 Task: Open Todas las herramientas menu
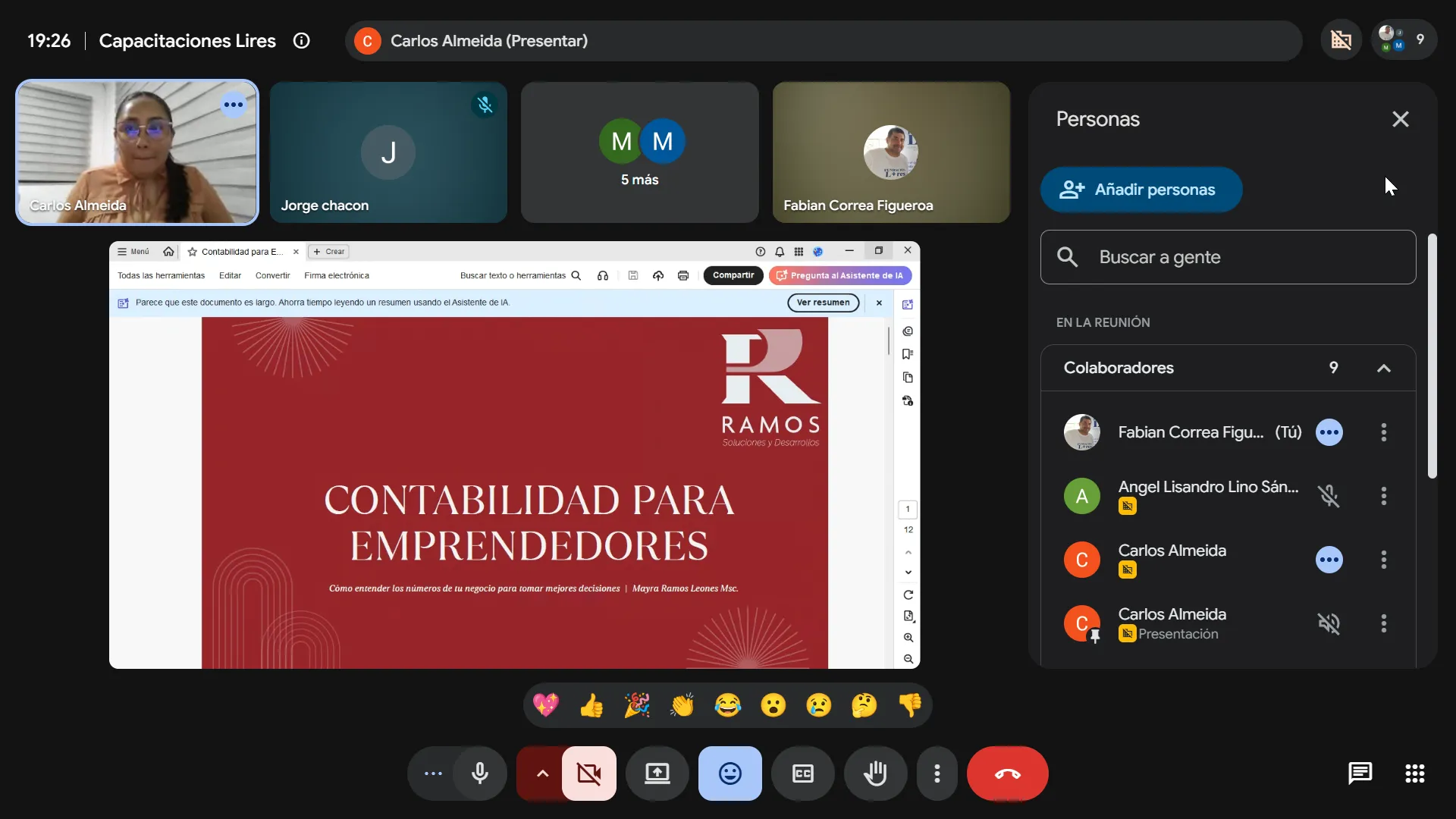(x=161, y=276)
